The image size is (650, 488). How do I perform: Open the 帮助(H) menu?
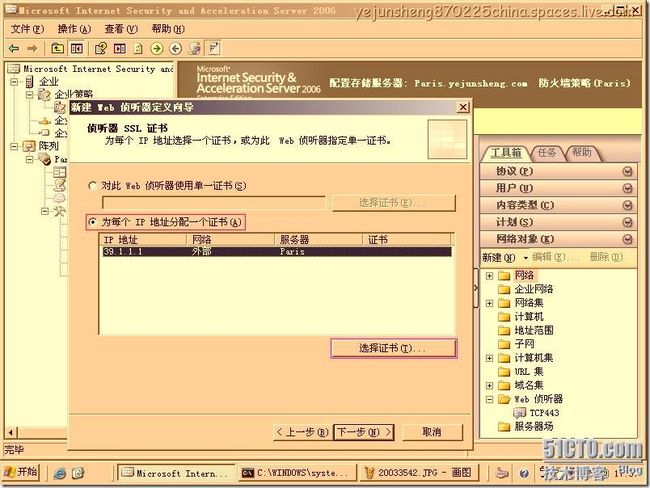click(x=167, y=29)
